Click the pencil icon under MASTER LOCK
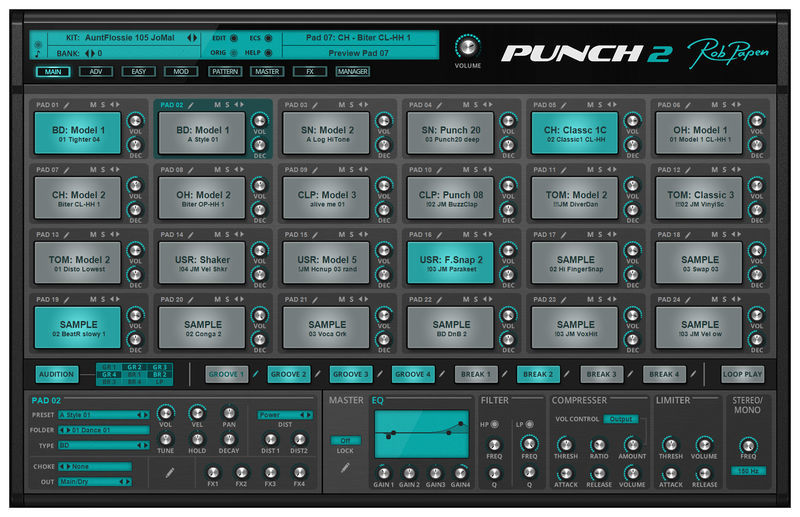Viewport: 800px width, 517px height. pyautogui.click(x=345, y=467)
